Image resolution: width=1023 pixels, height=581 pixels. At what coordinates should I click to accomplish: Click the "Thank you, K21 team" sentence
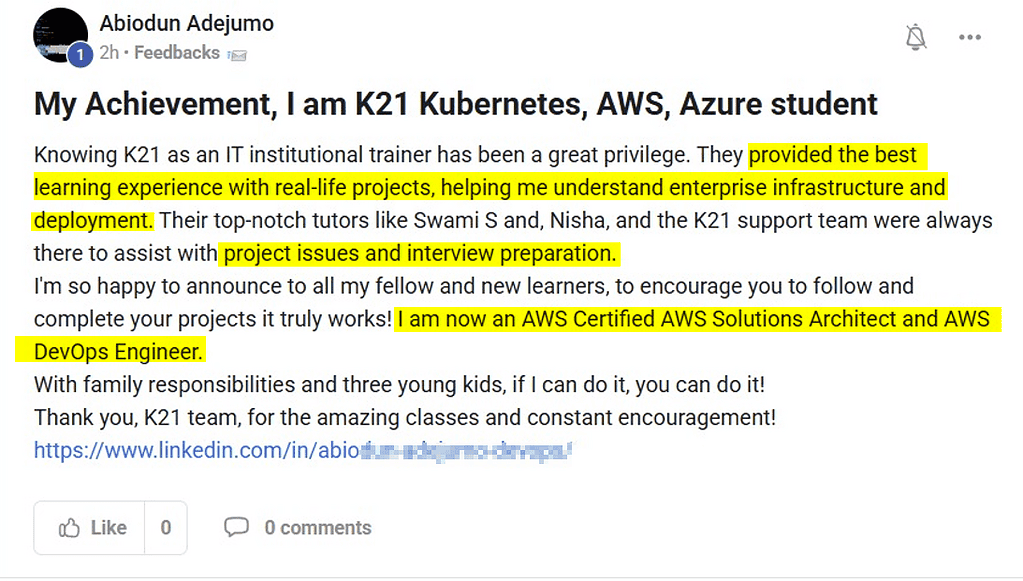(x=404, y=417)
